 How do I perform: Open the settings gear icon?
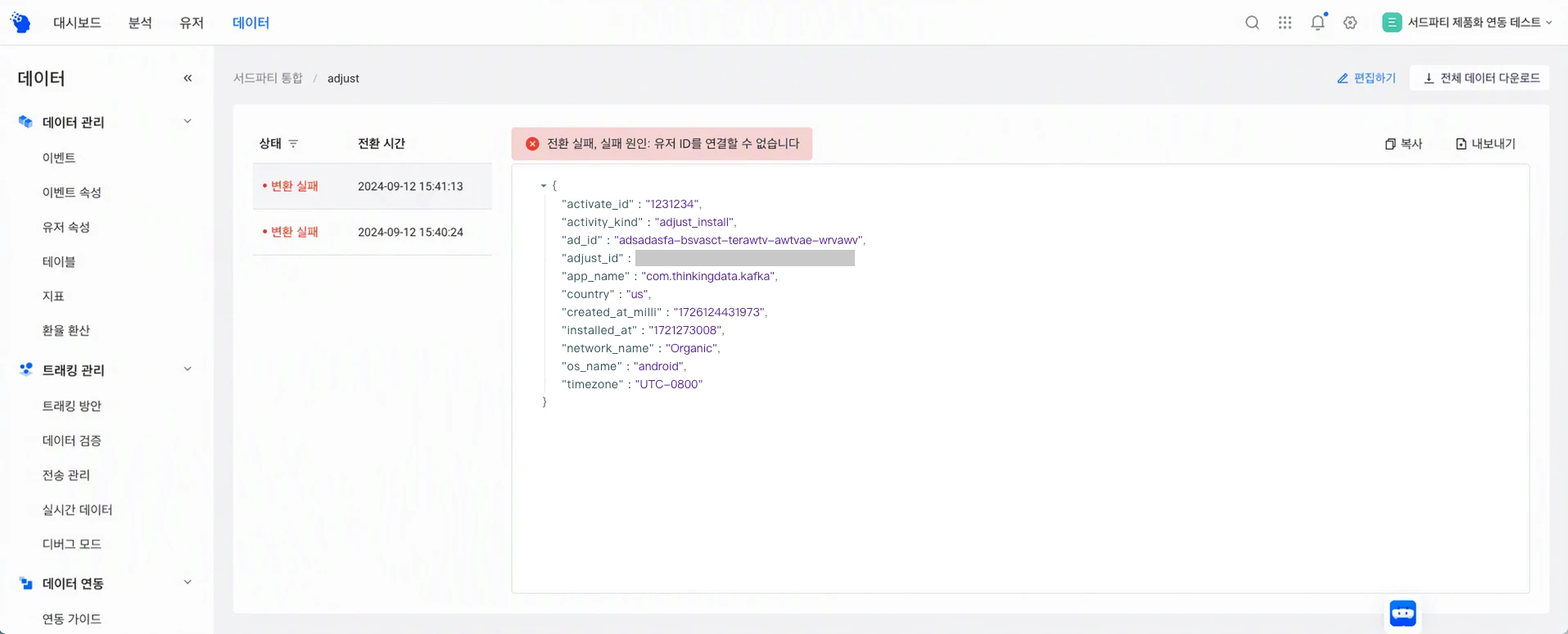point(1350,23)
